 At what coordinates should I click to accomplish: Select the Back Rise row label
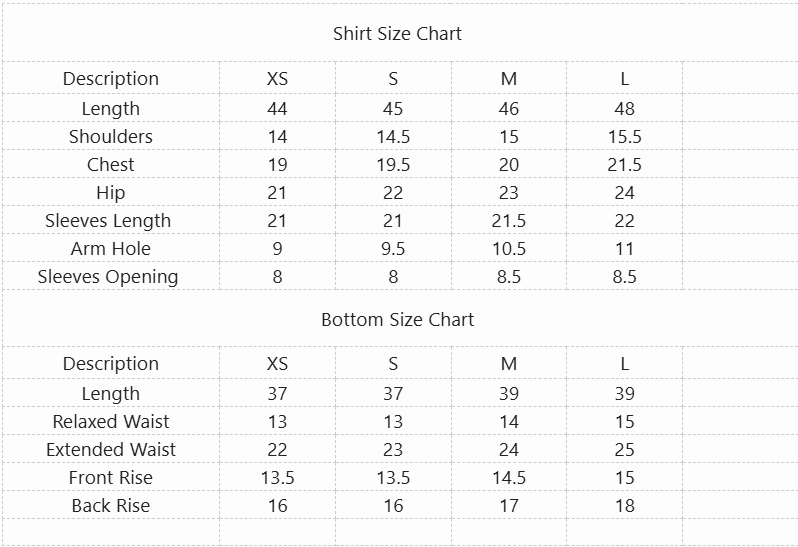[111, 506]
